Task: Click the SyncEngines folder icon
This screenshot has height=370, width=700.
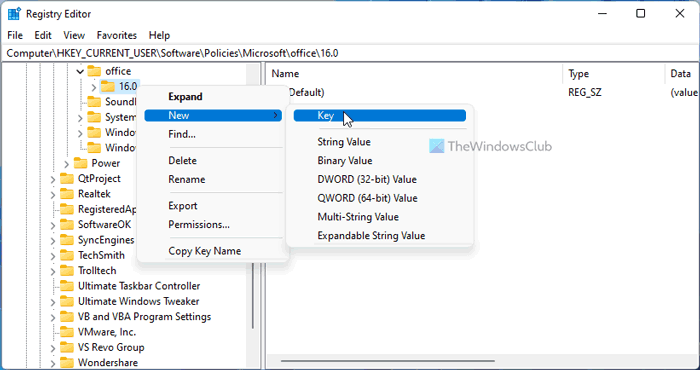Action: click(67, 240)
